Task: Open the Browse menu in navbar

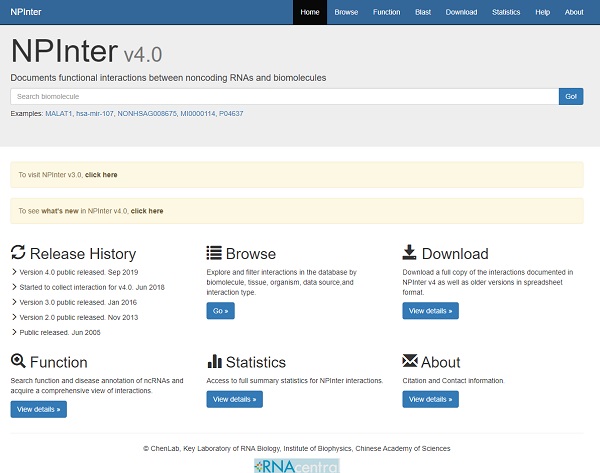Action: point(346,12)
